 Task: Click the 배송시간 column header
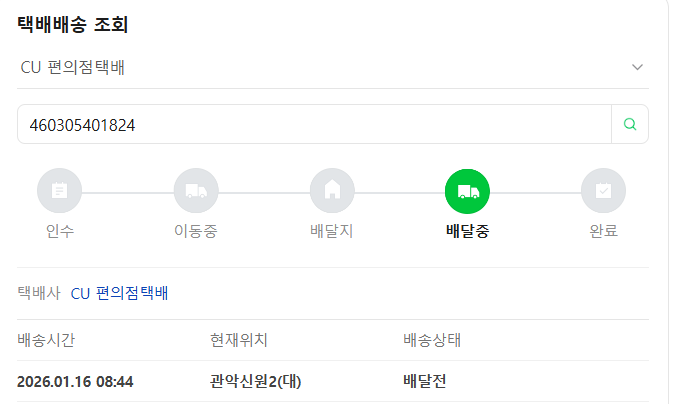pos(46,340)
